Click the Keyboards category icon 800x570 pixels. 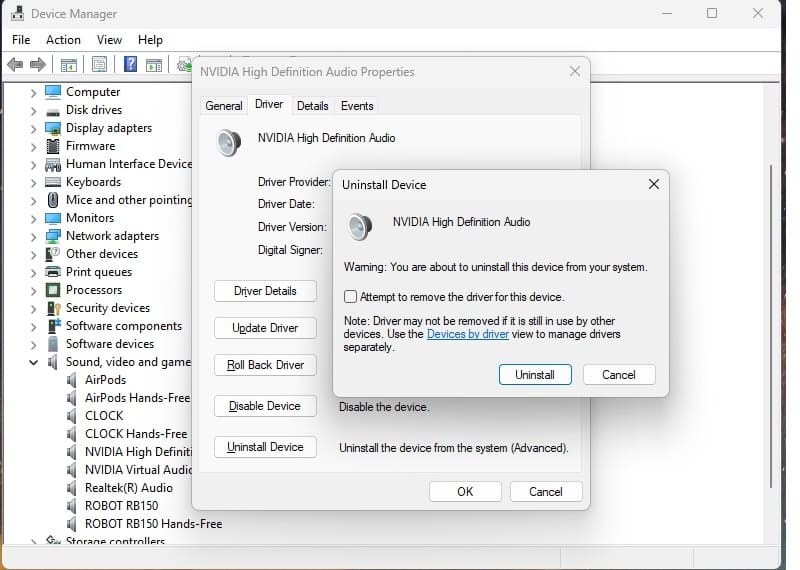[53, 182]
